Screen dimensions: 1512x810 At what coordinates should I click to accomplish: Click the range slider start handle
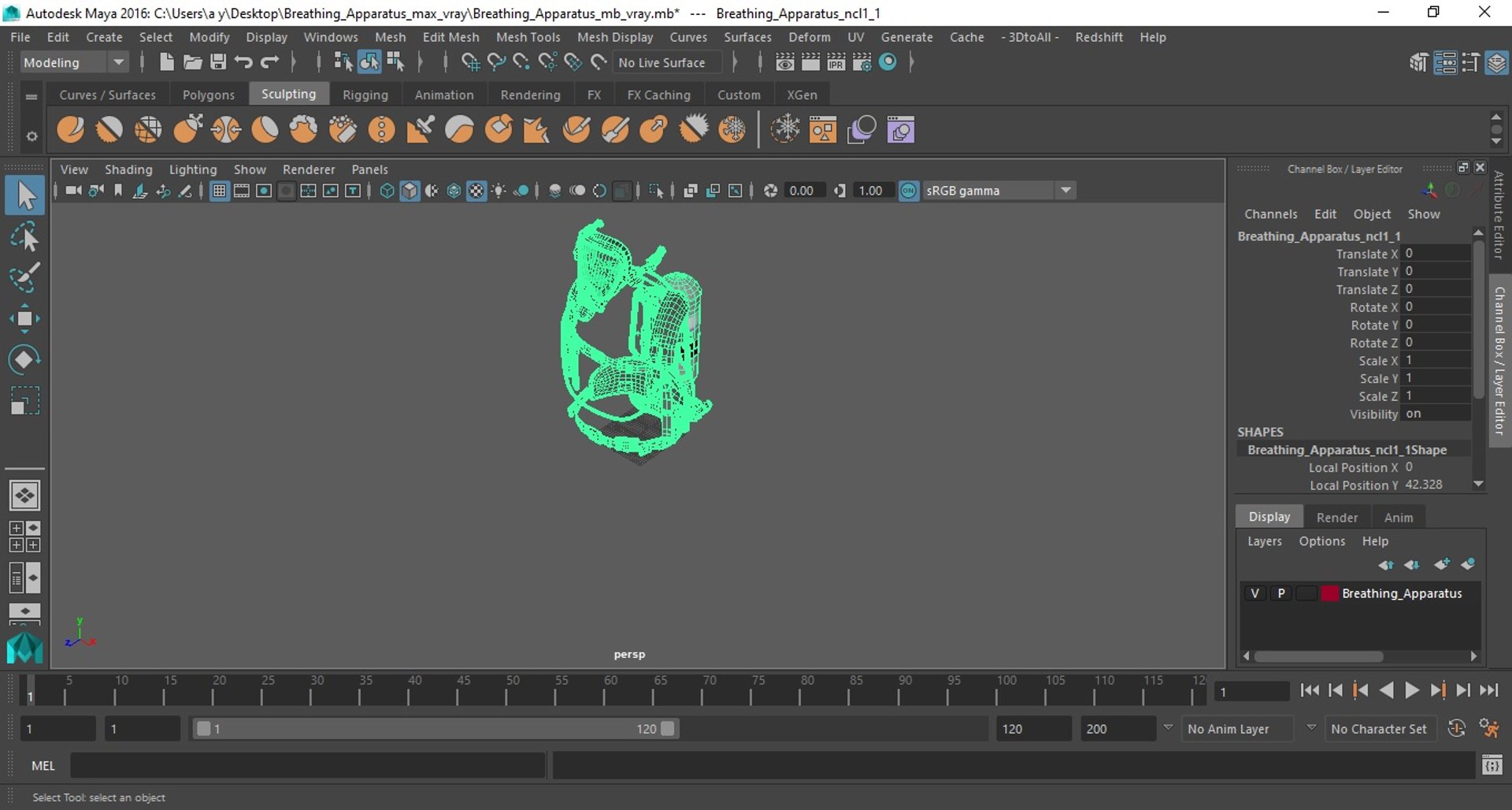203,729
